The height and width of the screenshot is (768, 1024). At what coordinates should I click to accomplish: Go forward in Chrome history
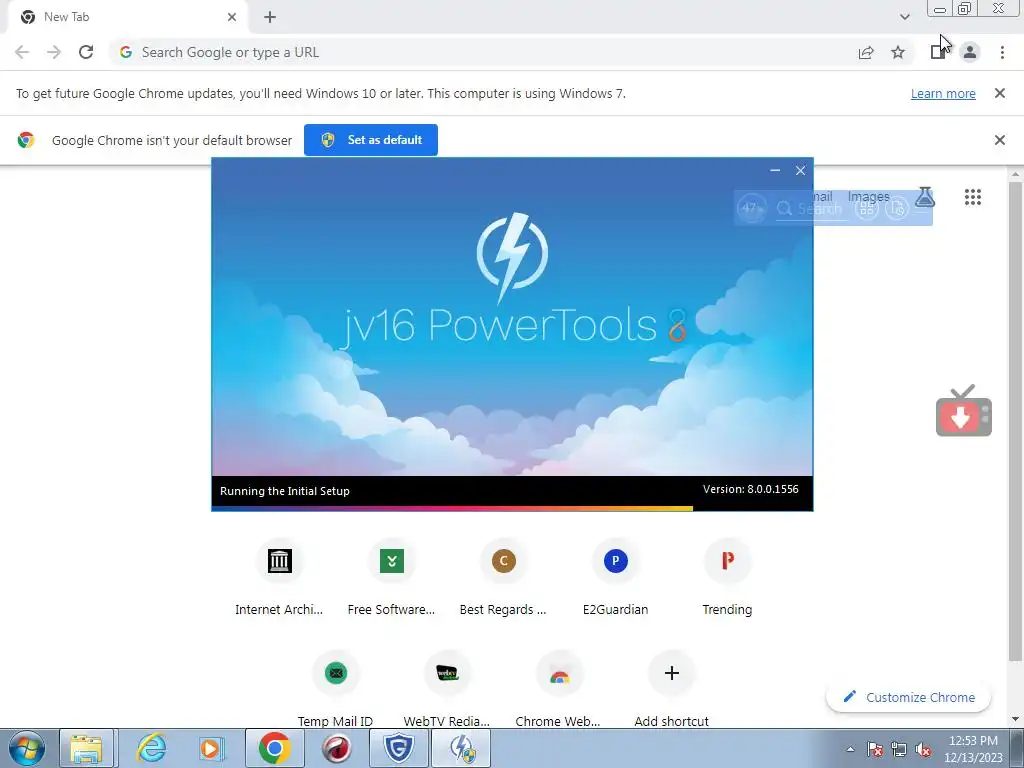pyautogui.click(x=54, y=52)
